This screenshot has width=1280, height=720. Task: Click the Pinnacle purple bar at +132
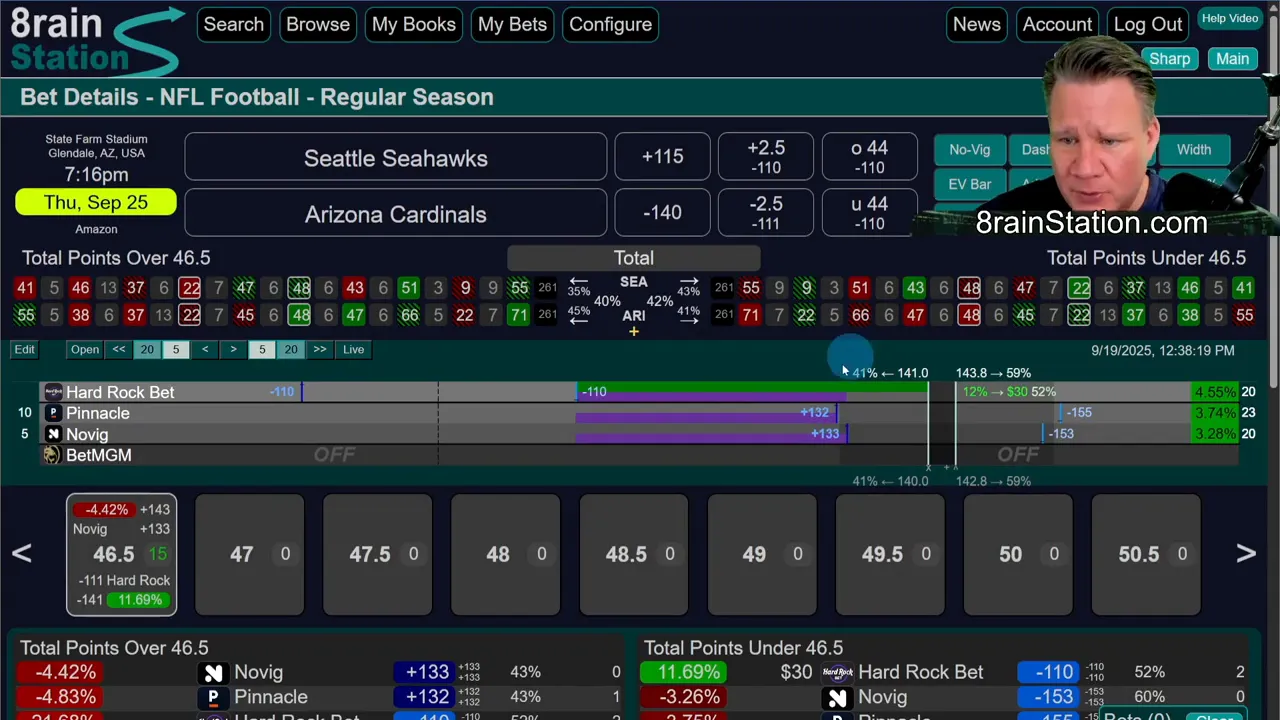(x=706, y=413)
